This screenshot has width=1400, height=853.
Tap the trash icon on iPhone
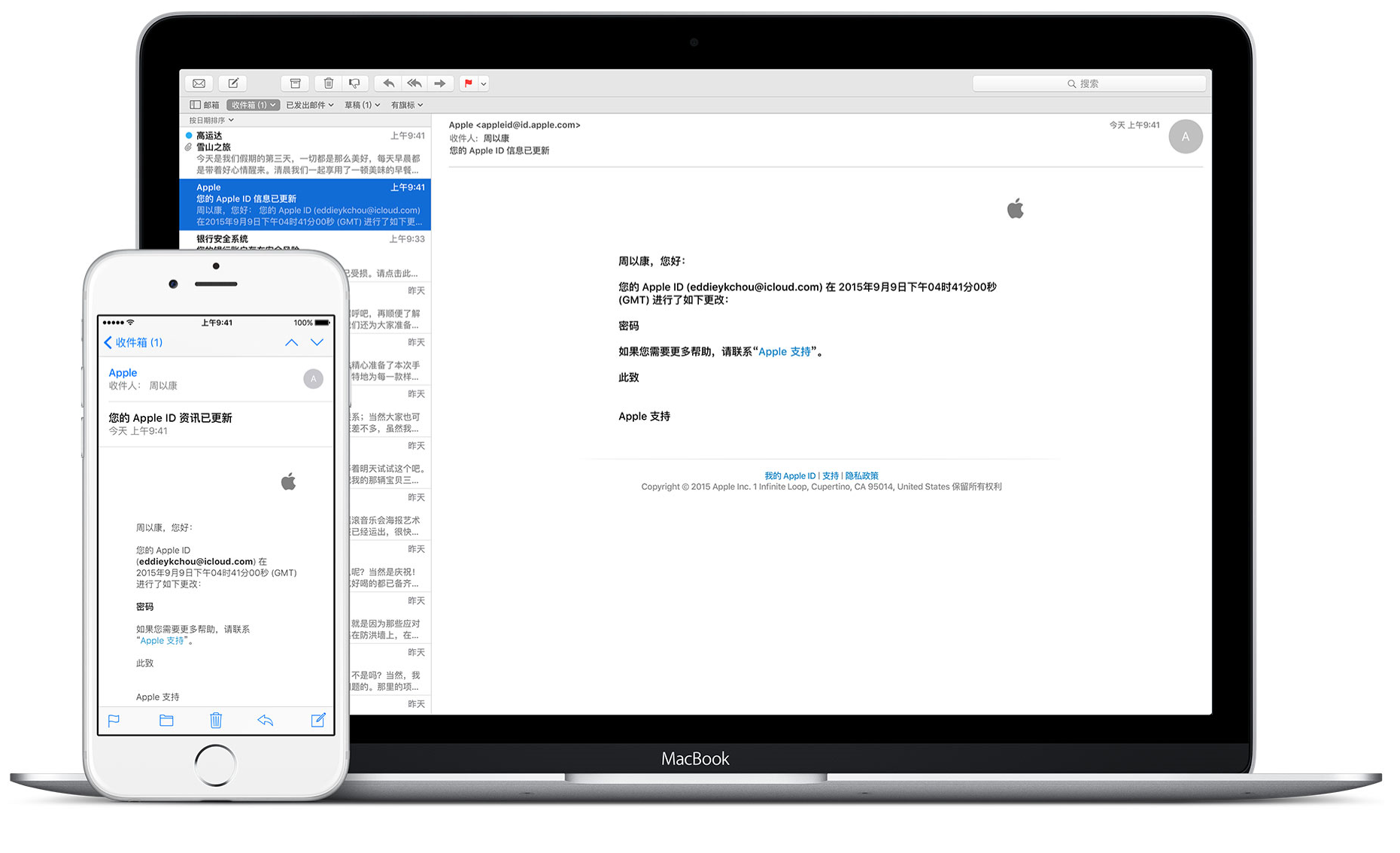click(x=216, y=721)
